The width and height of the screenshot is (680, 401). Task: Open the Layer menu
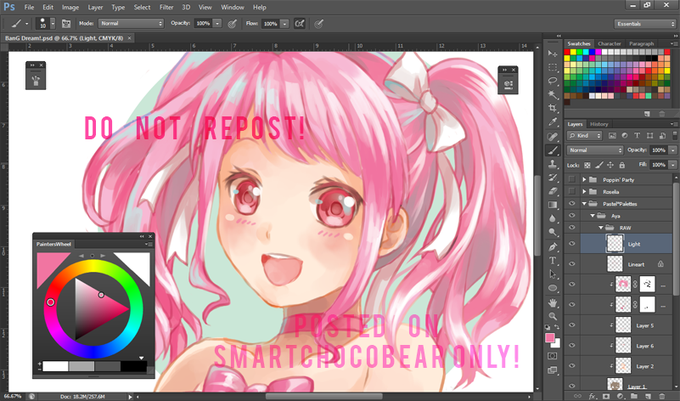[95, 7]
